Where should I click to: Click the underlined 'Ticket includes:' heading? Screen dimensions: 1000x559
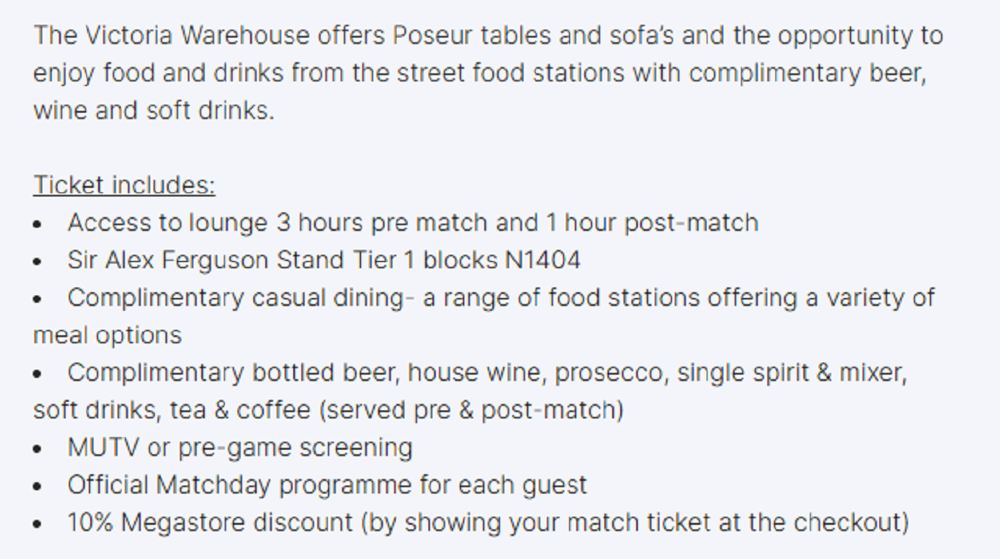click(x=124, y=185)
